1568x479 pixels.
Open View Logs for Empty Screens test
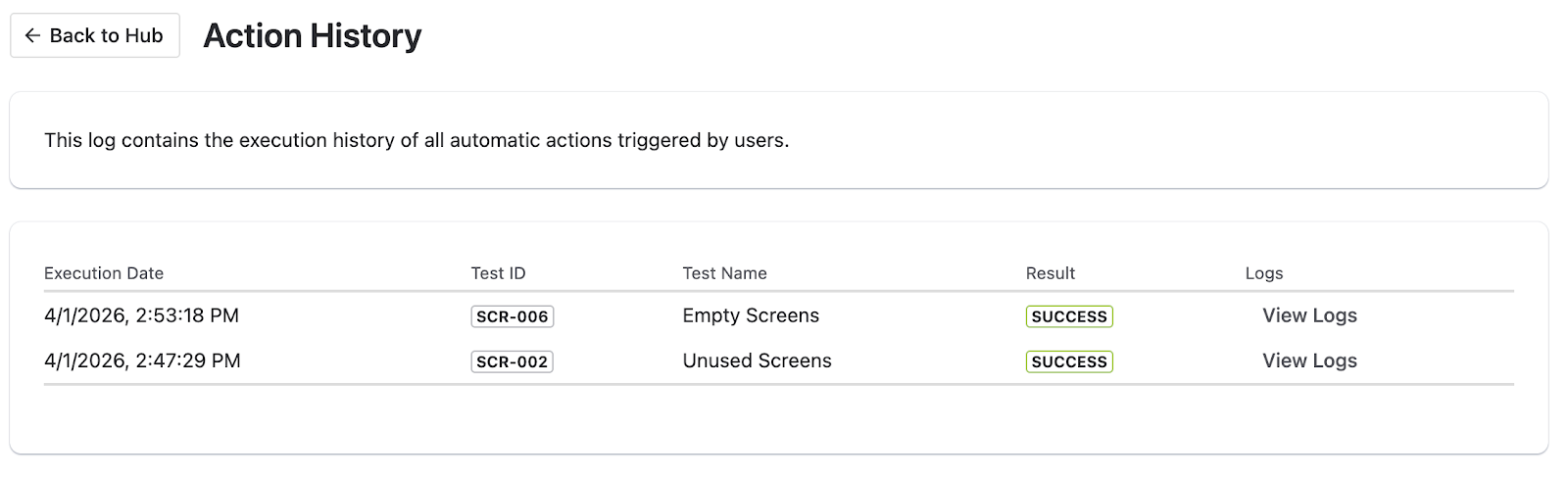coord(1309,315)
